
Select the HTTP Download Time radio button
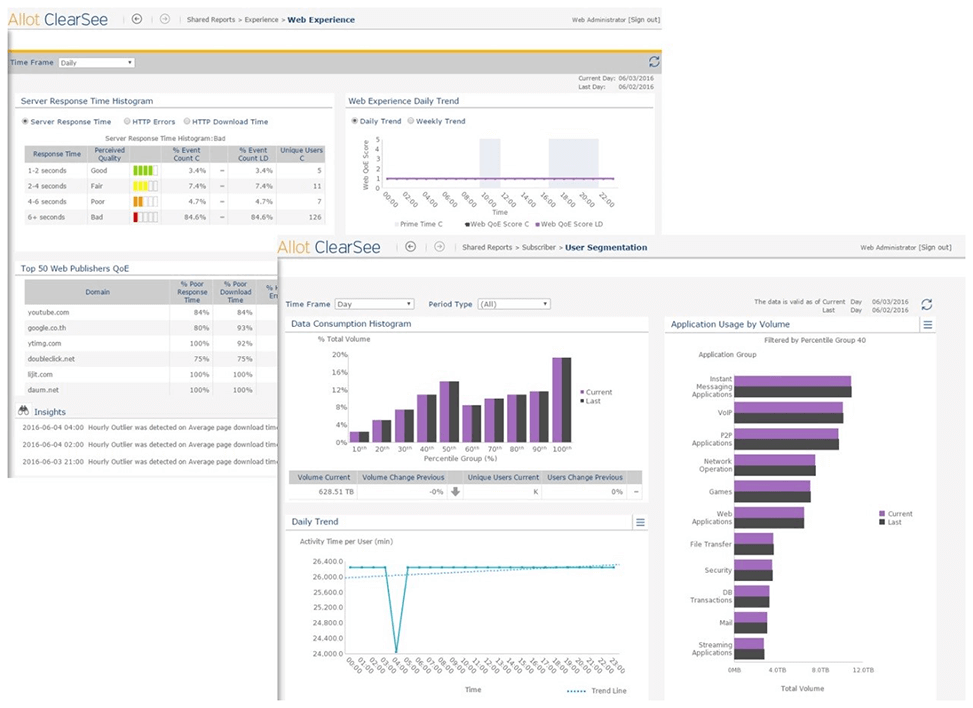[185, 122]
